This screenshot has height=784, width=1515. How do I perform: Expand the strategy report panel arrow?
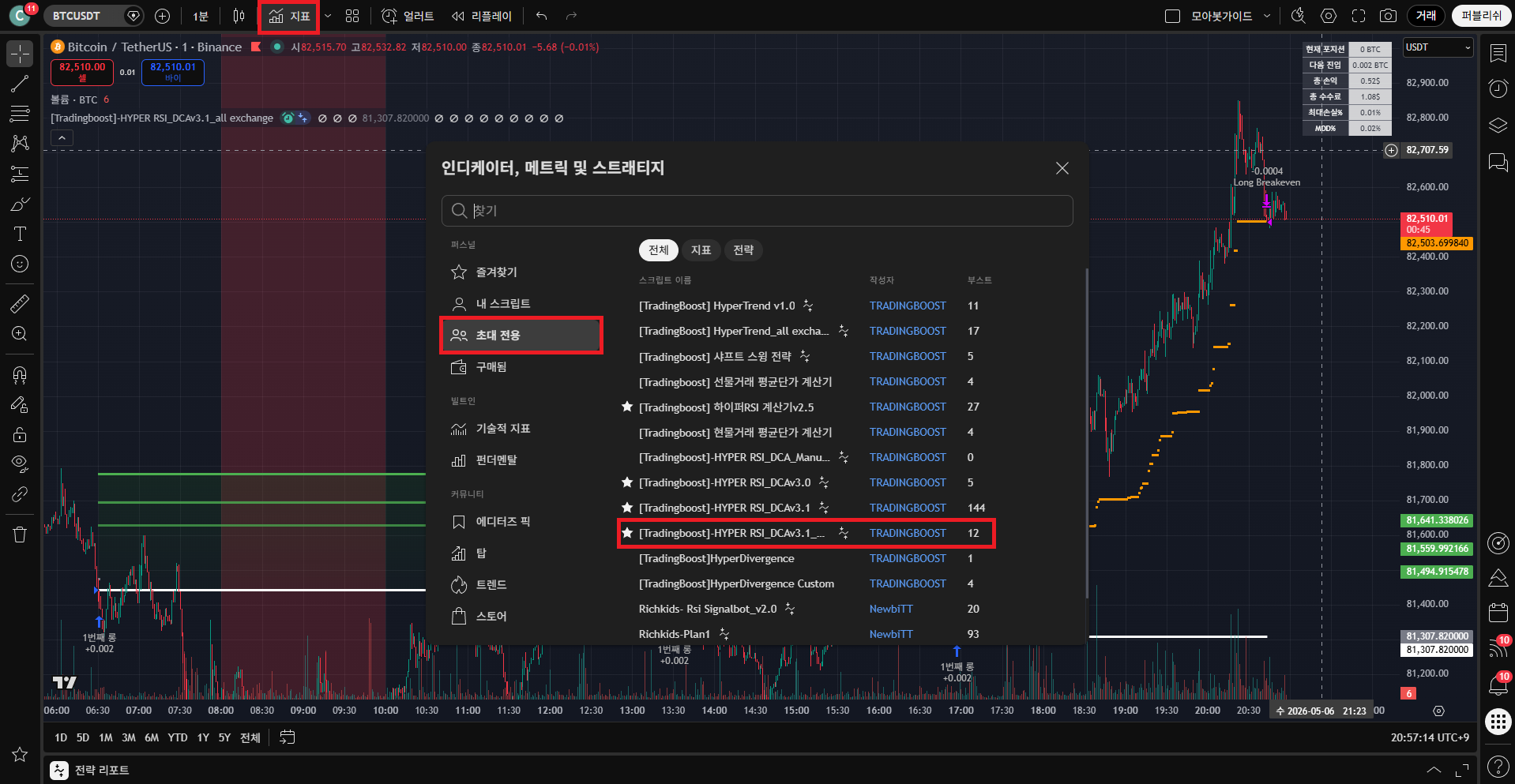point(1434,770)
